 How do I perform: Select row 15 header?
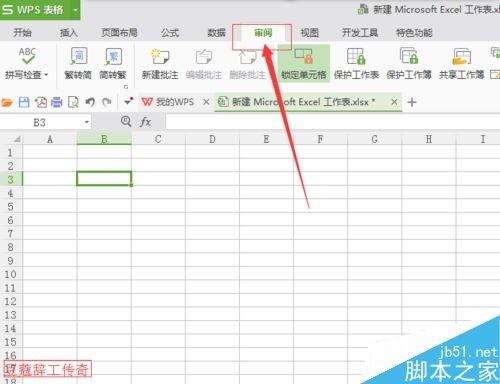[x=11, y=342]
